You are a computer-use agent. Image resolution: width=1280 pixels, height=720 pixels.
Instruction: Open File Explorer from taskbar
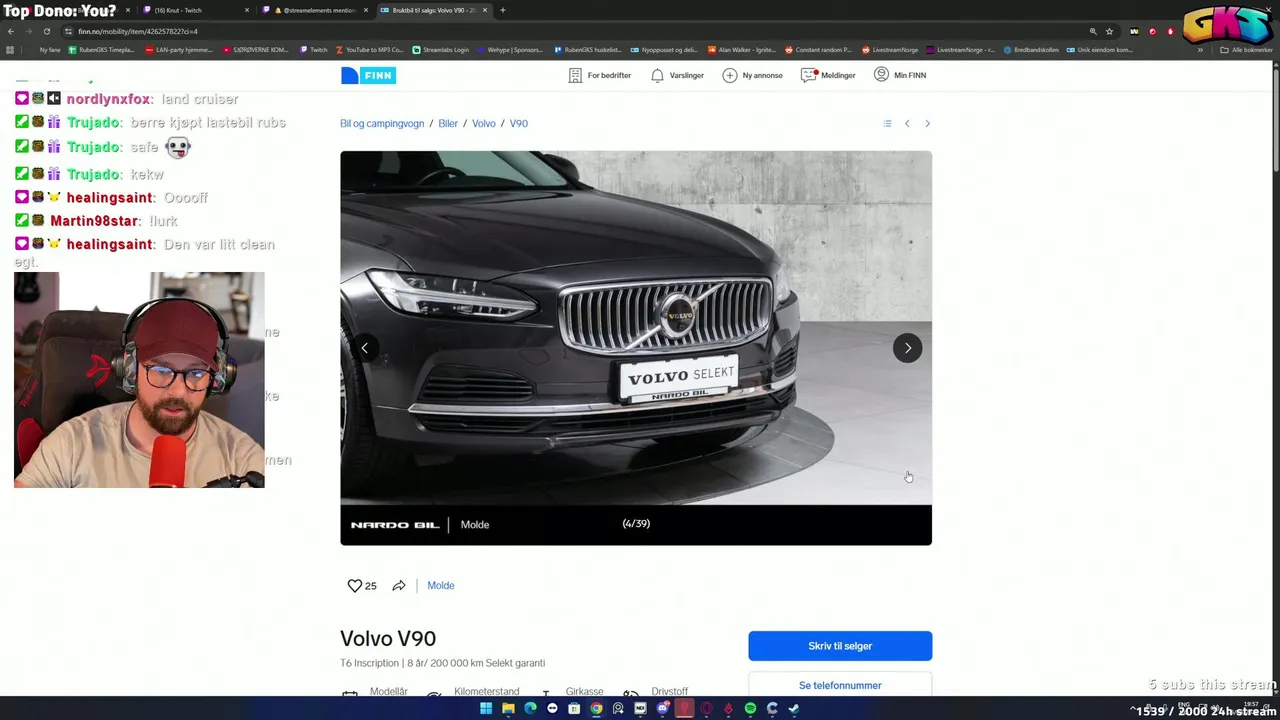tap(508, 709)
